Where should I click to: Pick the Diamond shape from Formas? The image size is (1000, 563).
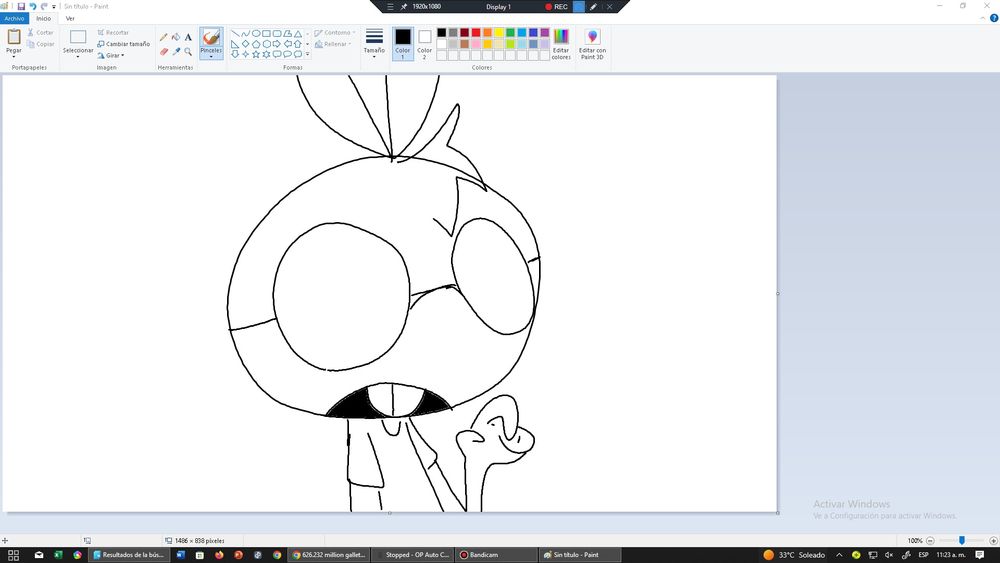click(246, 44)
